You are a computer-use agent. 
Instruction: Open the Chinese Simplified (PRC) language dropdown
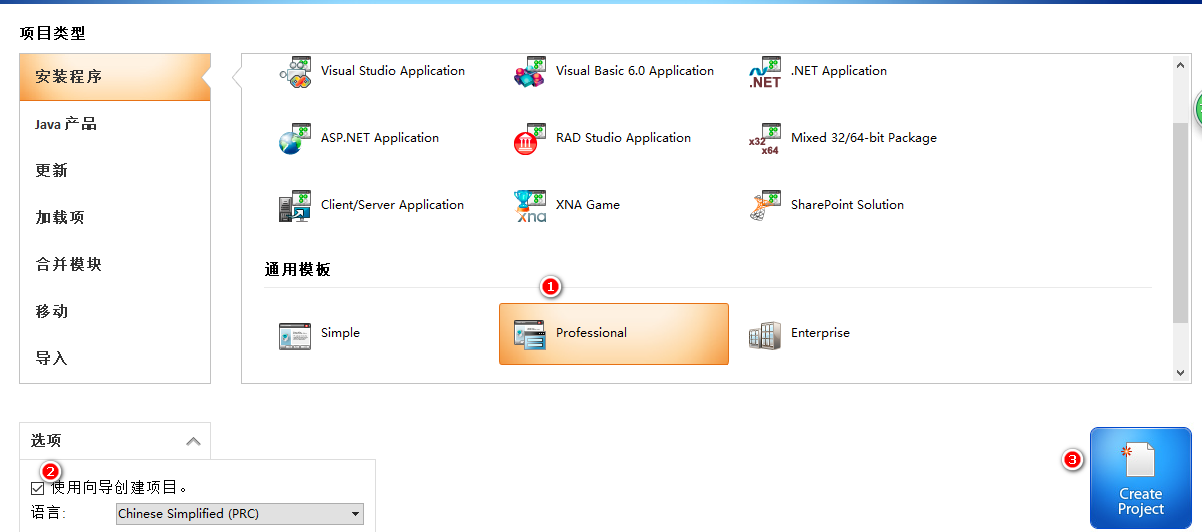(x=240, y=514)
